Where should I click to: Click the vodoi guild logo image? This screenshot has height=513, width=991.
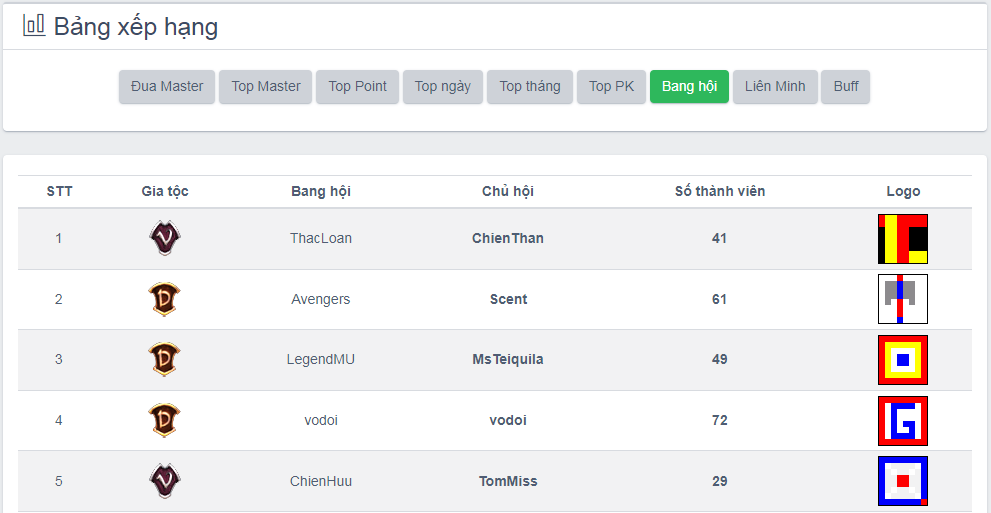click(x=903, y=421)
